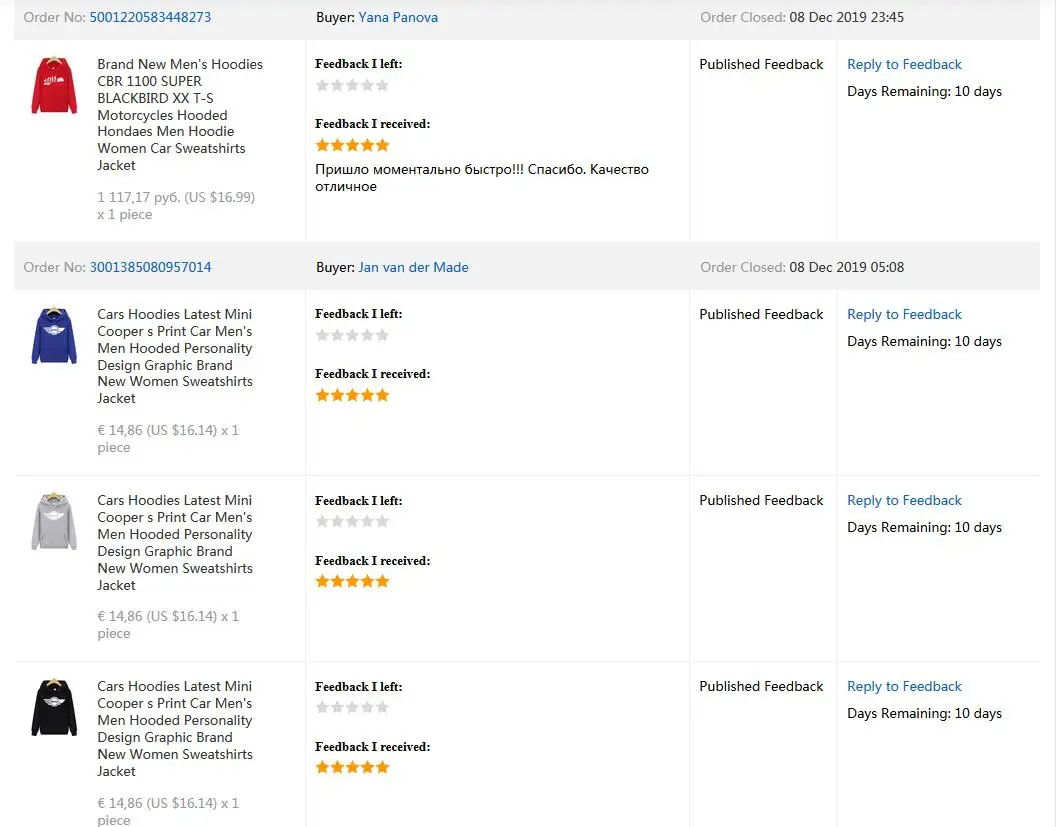
Task: Reply to Feedback for the red hoodie
Action: click(904, 64)
